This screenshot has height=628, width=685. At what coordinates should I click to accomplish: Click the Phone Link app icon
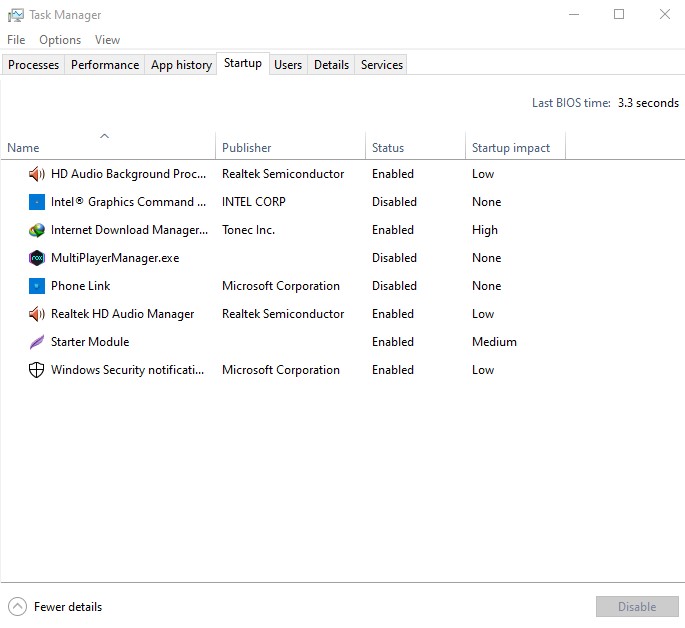pyautogui.click(x=37, y=286)
